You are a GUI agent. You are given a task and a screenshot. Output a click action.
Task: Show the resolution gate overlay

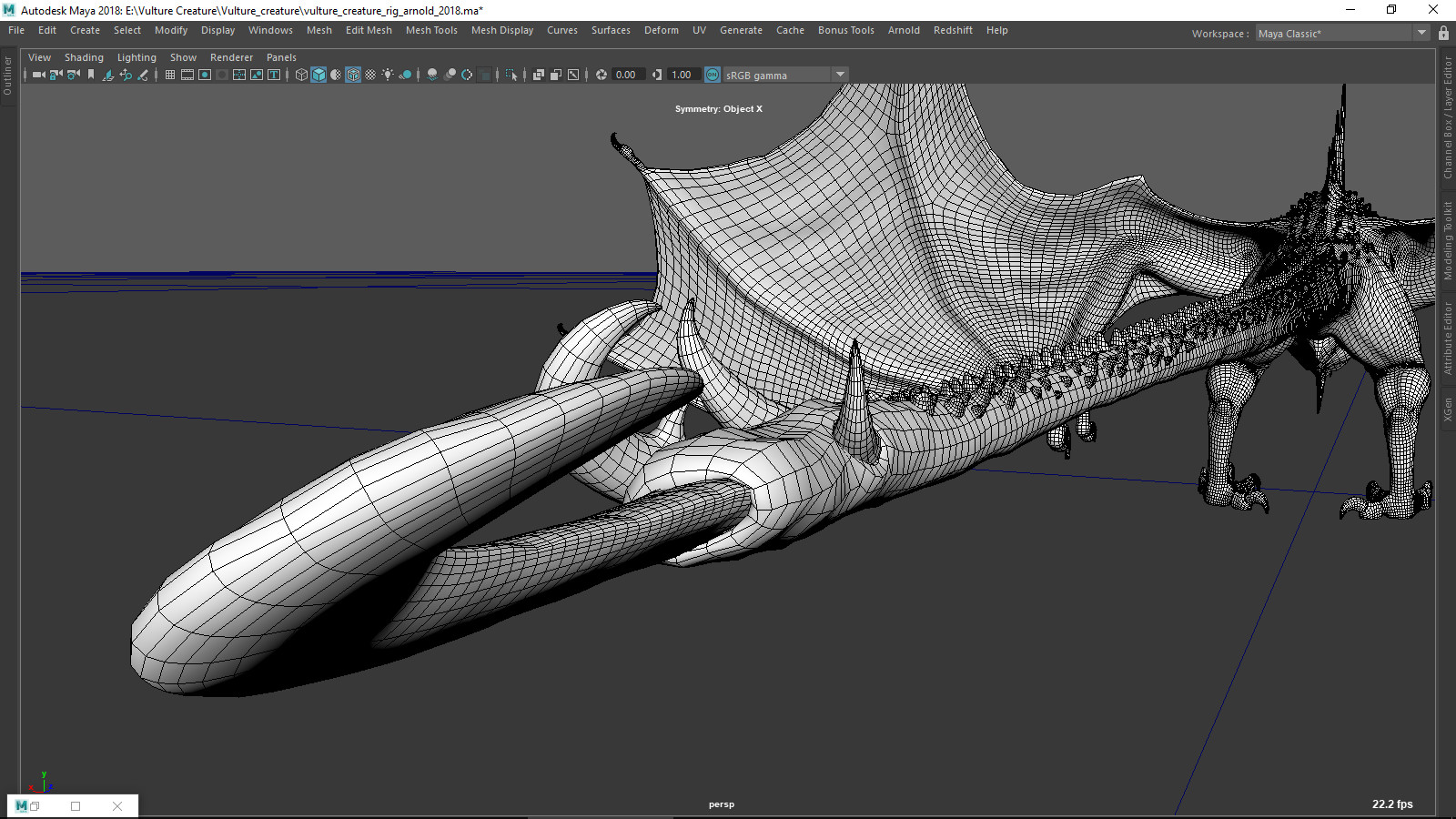(204, 75)
